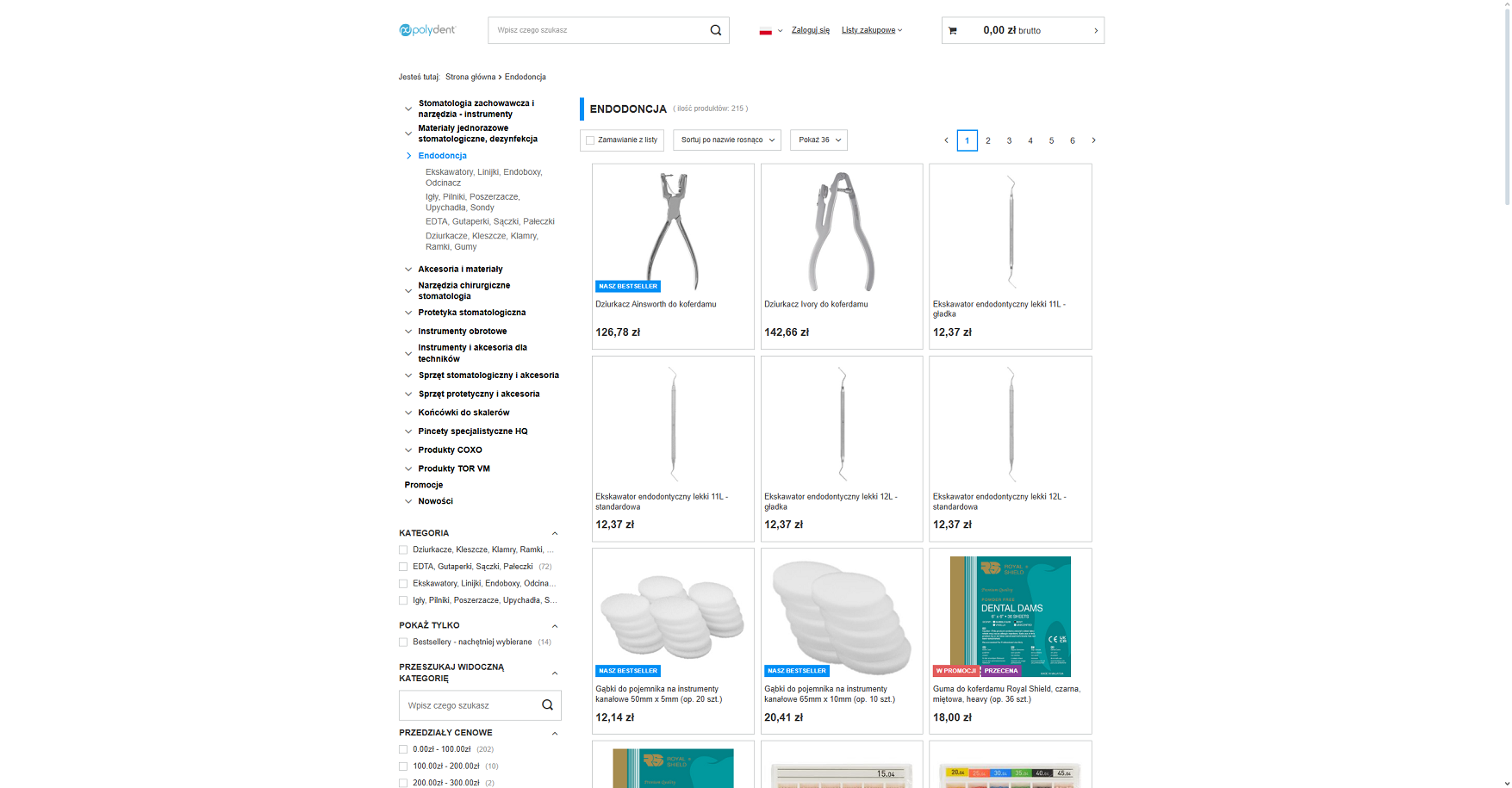Click the magnifier icon in top search bar
The width and height of the screenshot is (1512, 788).
[715, 30]
